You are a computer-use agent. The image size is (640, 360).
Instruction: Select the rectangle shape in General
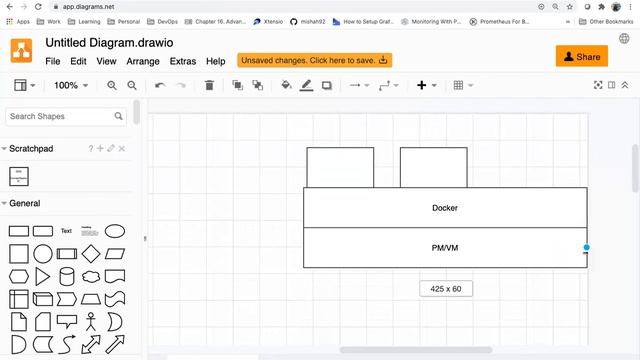[x=19, y=231]
